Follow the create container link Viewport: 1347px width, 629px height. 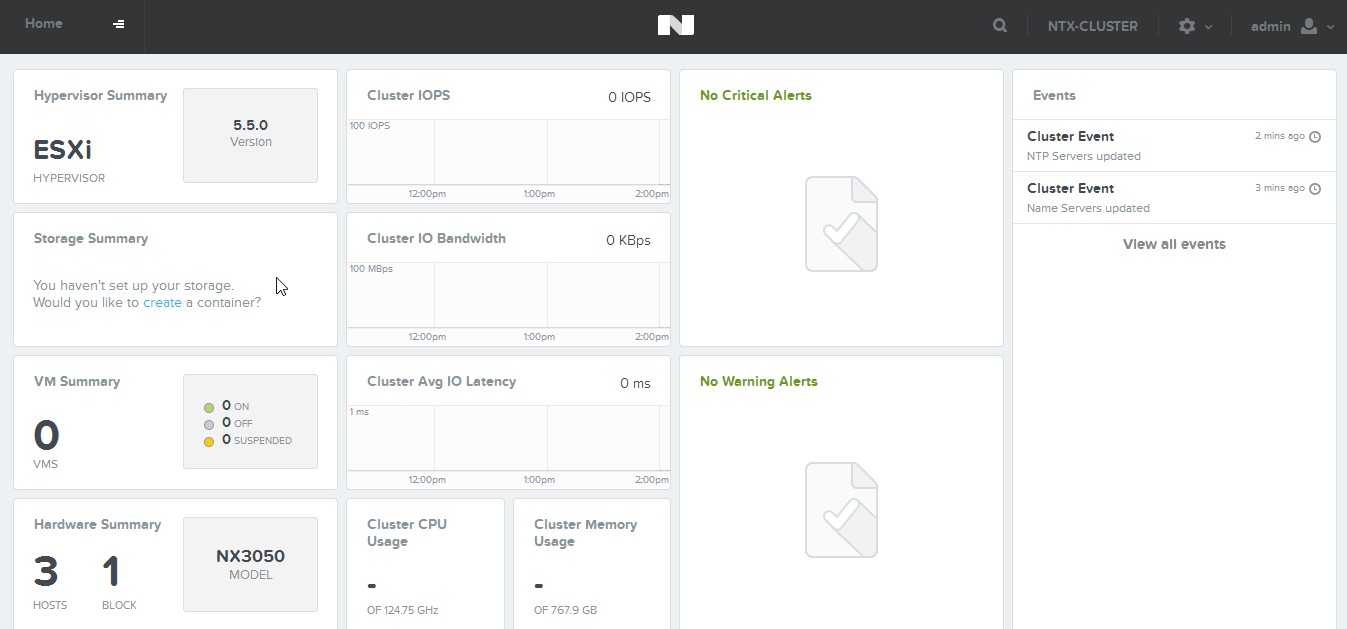pos(162,302)
